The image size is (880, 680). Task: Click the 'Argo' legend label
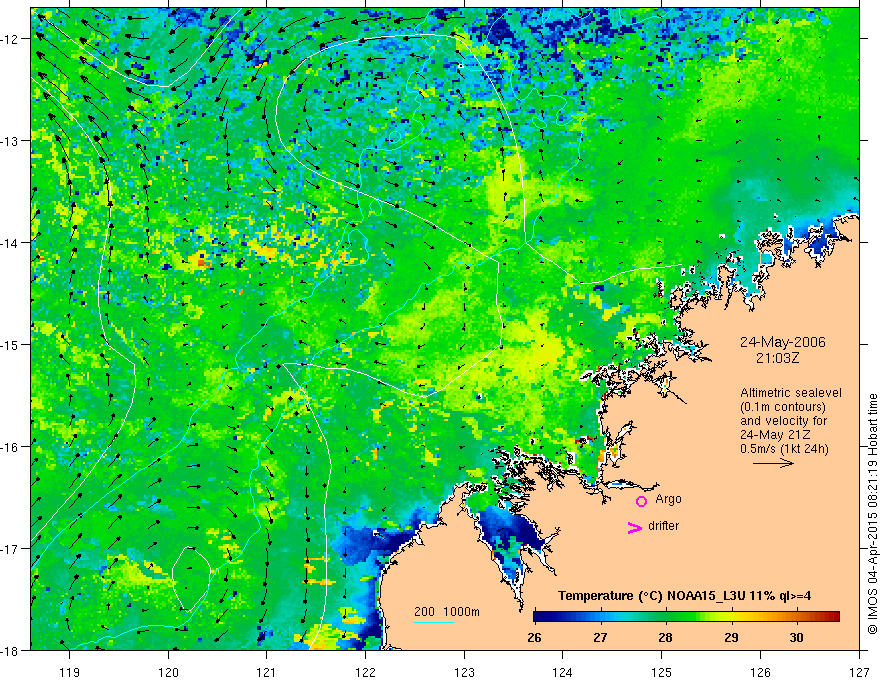pyautogui.click(x=668, y=499)
